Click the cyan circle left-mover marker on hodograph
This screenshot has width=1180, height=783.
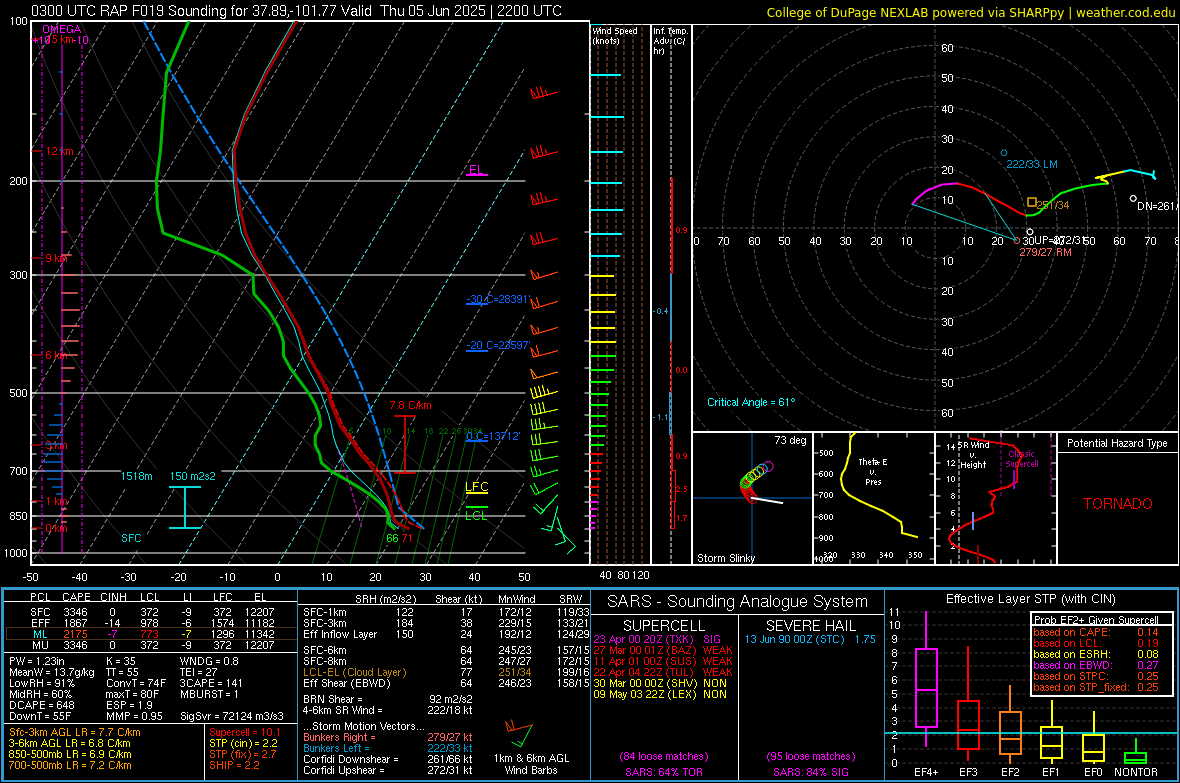click(1003, 153)
